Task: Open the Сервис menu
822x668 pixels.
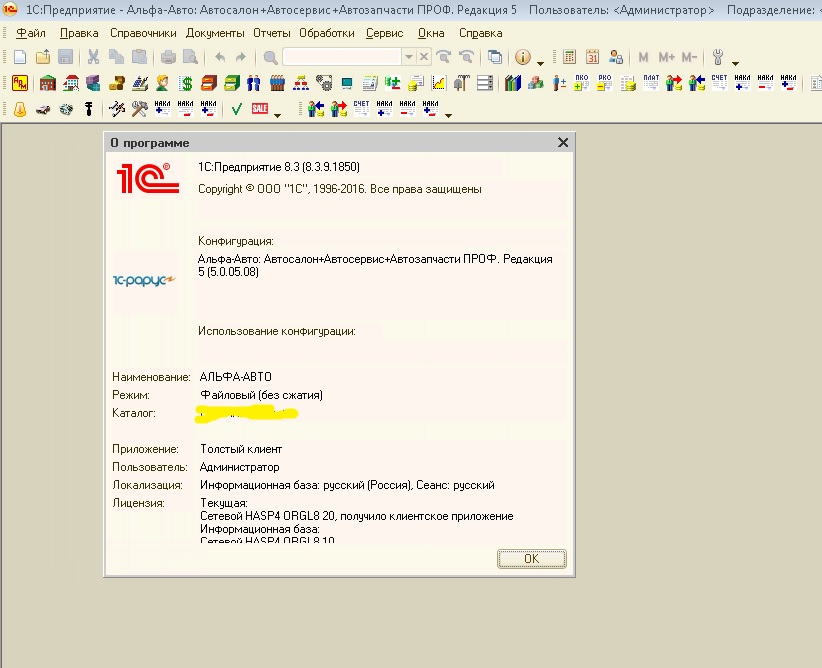Action: [x=384, y=33]
